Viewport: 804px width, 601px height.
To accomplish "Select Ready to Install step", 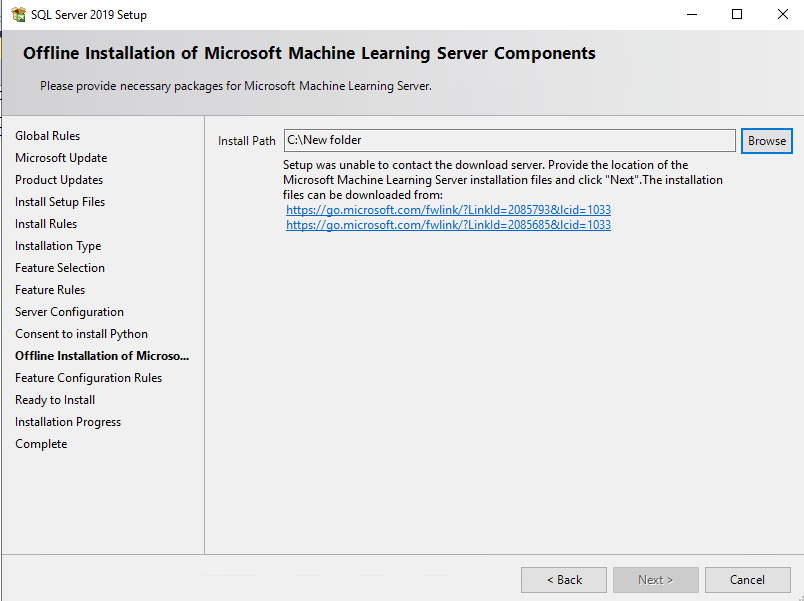I will 55,400.
